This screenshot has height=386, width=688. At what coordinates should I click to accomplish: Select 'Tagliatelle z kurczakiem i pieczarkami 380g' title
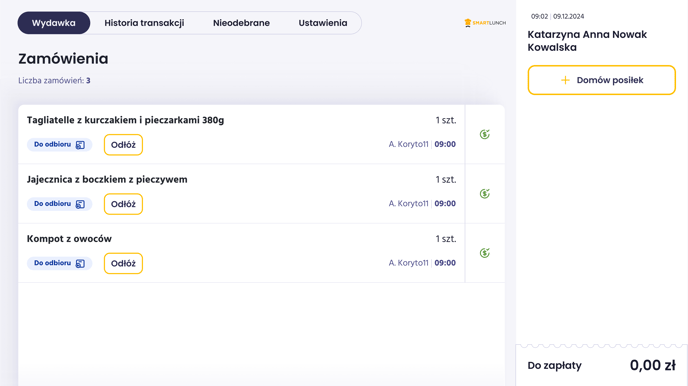125,120
